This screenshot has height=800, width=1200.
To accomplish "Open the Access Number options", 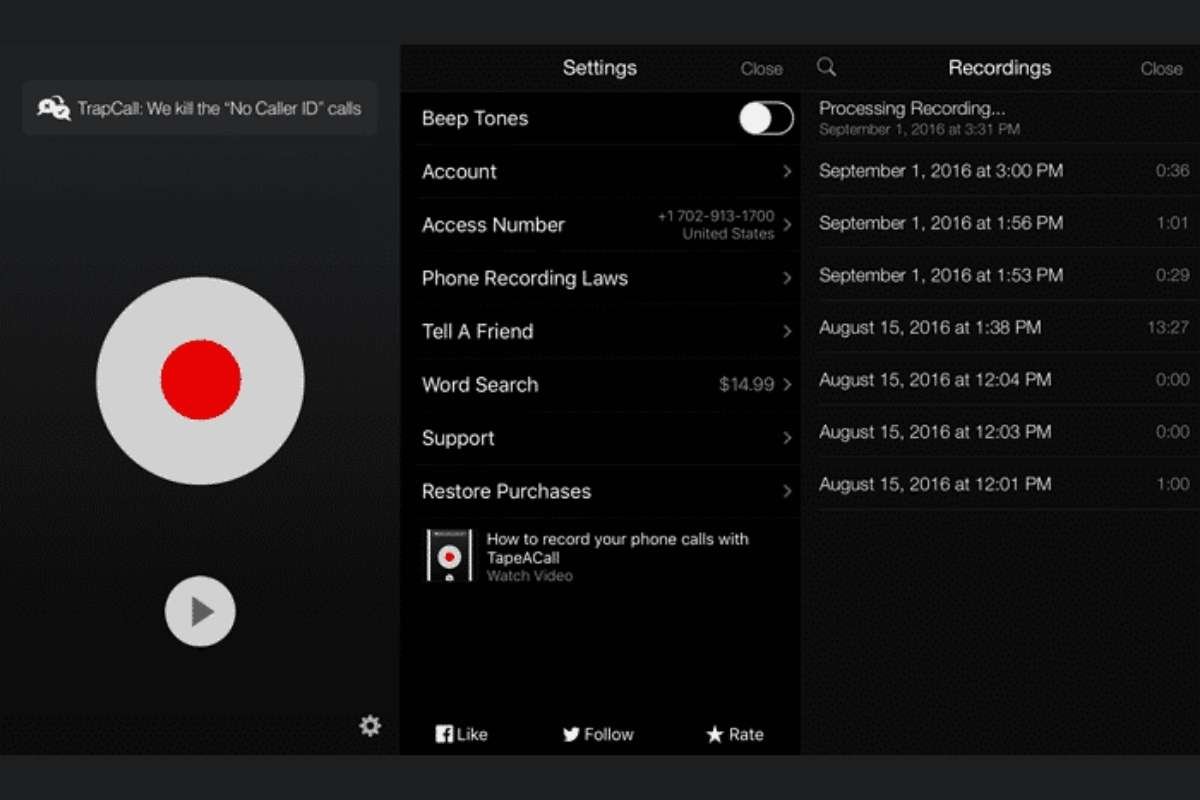I will [600, 225].
